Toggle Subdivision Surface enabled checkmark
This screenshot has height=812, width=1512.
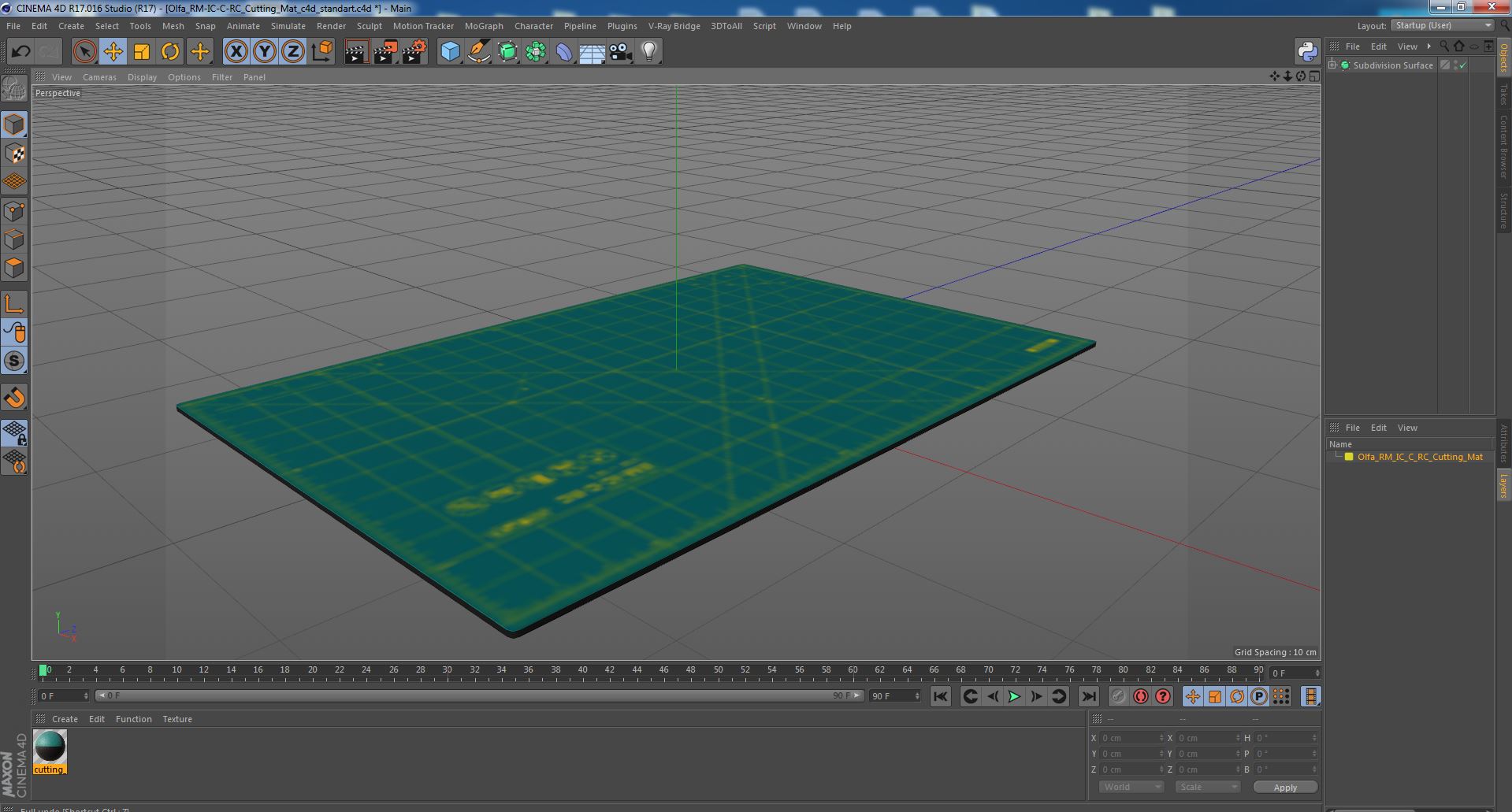(1463, 65)
